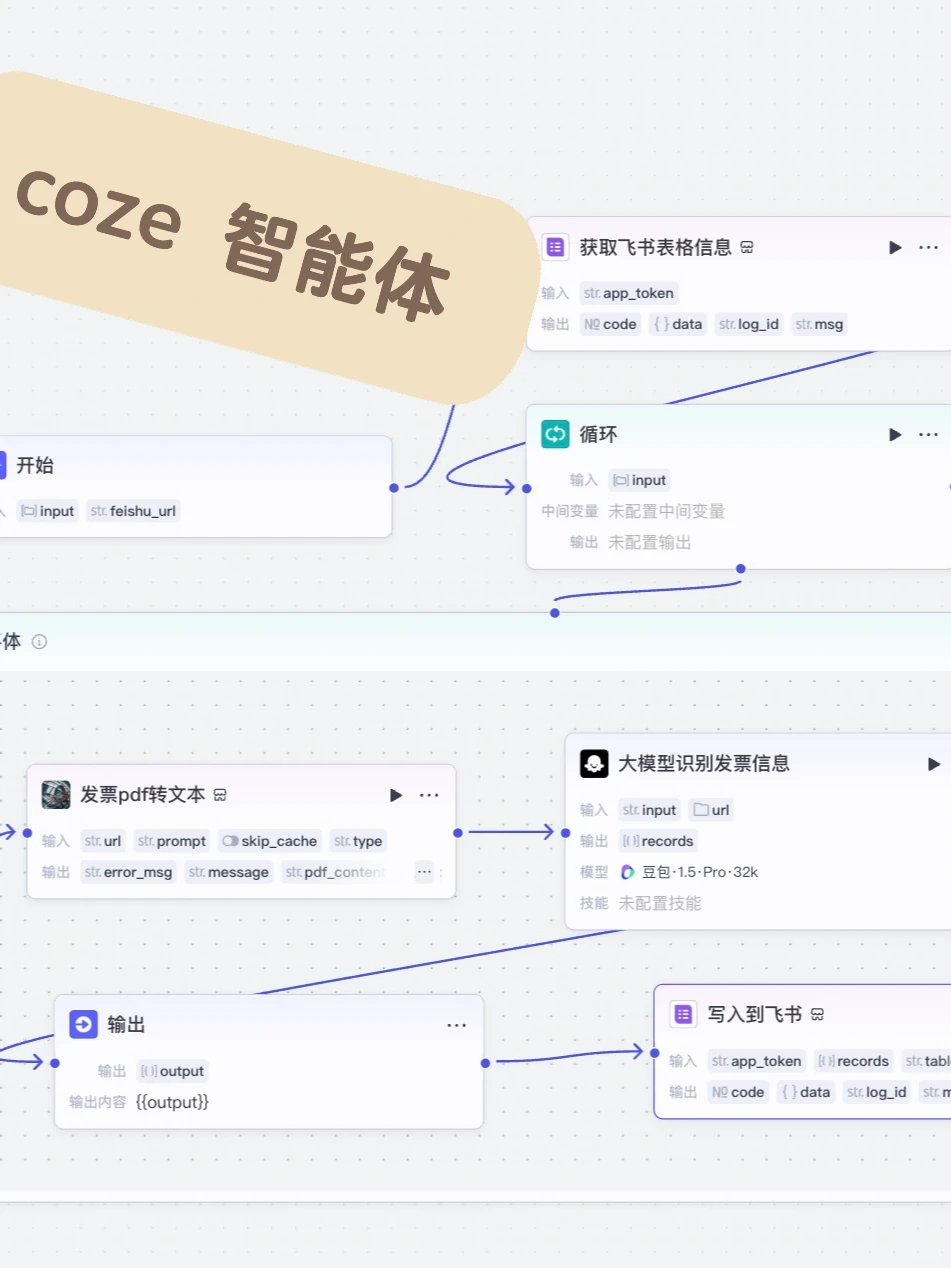Click the input parameter of 循环 node
The width and height of the screenshot is (951, 1268).
(640, 480)
